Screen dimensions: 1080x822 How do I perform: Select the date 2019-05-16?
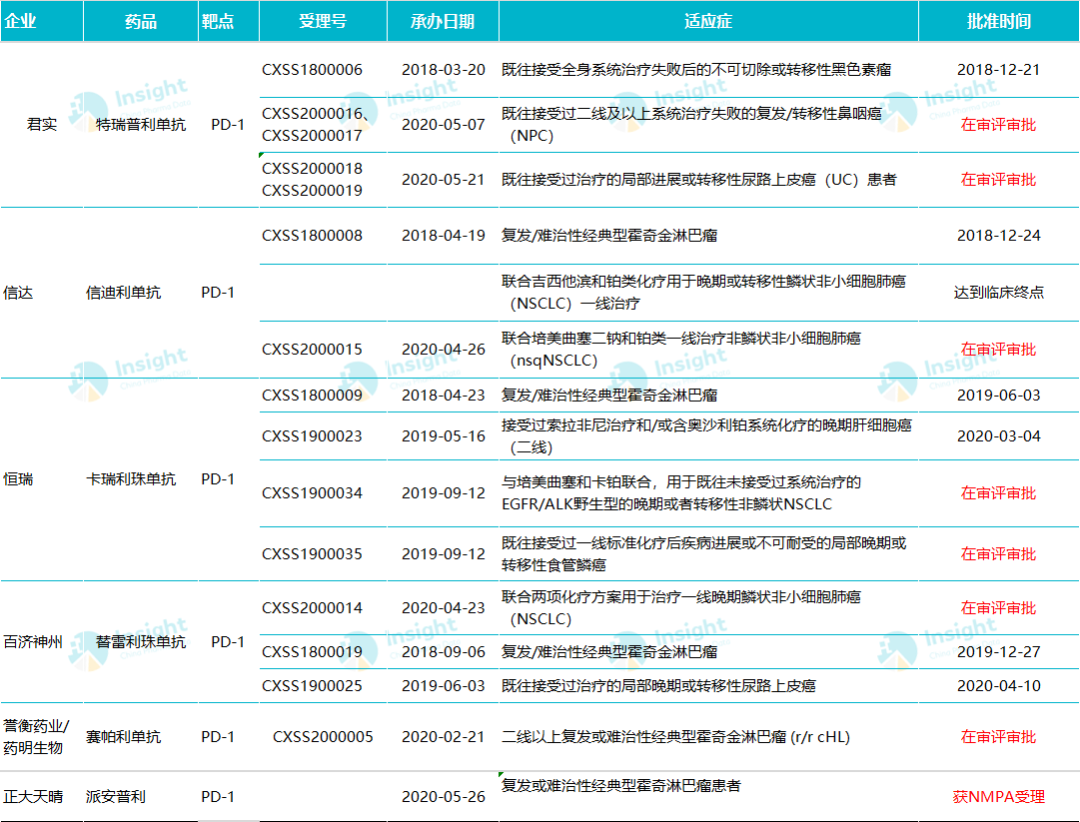click(444, 436)
